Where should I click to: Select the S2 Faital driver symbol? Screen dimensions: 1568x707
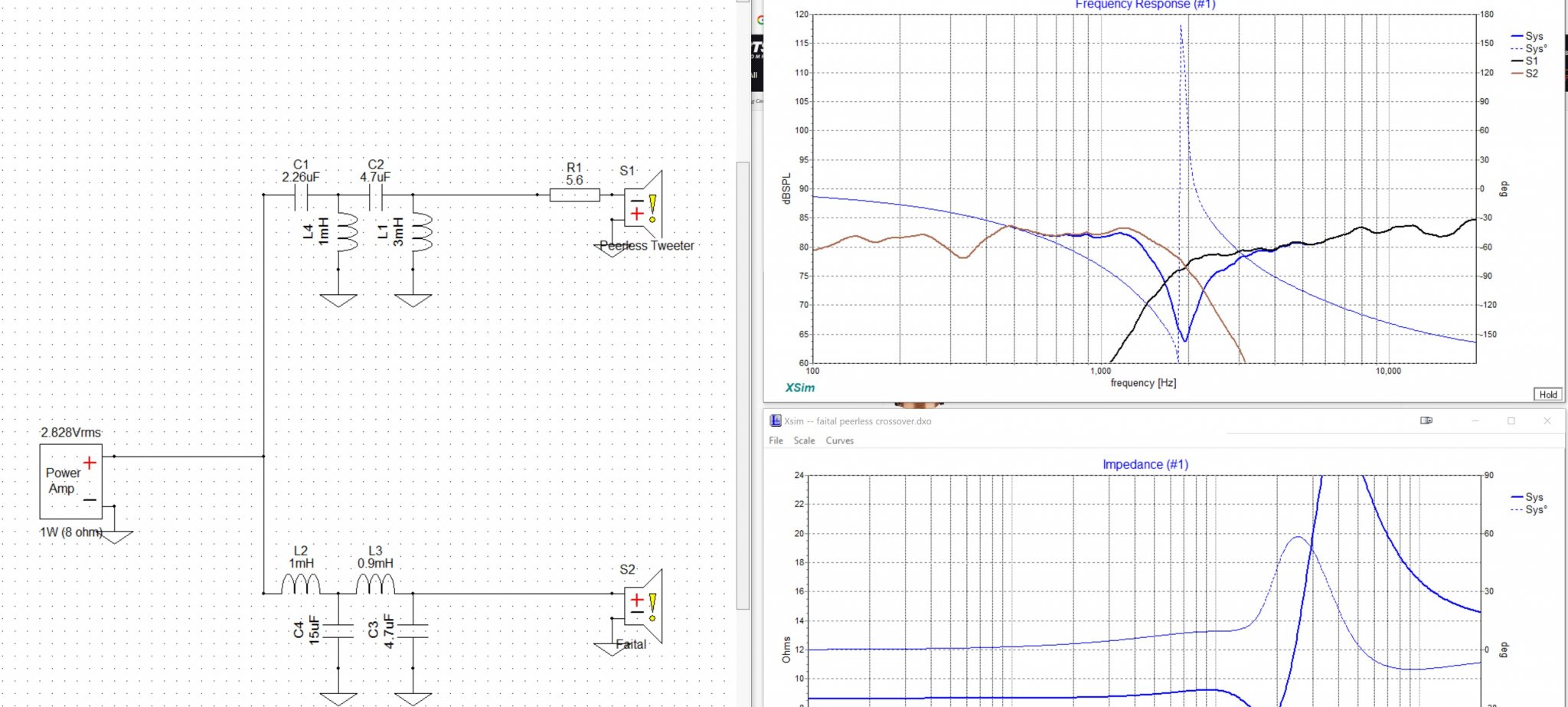click(x=642, y=606)
